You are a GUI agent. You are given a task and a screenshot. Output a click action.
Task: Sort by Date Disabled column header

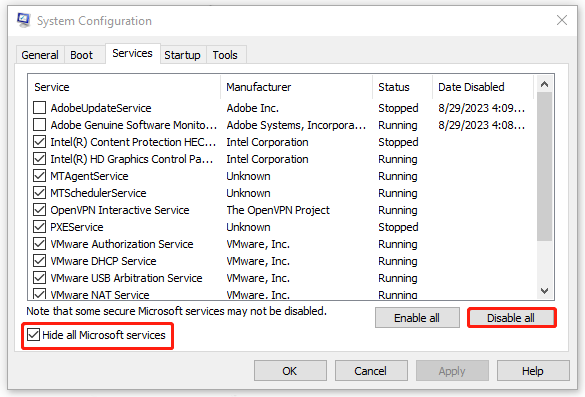[484, 87]
